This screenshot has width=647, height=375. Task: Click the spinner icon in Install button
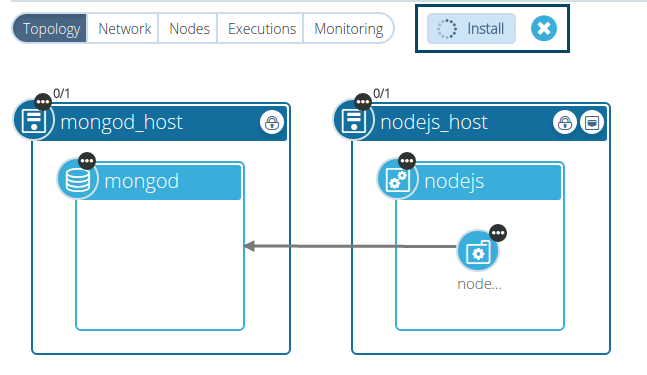point(447,29)
